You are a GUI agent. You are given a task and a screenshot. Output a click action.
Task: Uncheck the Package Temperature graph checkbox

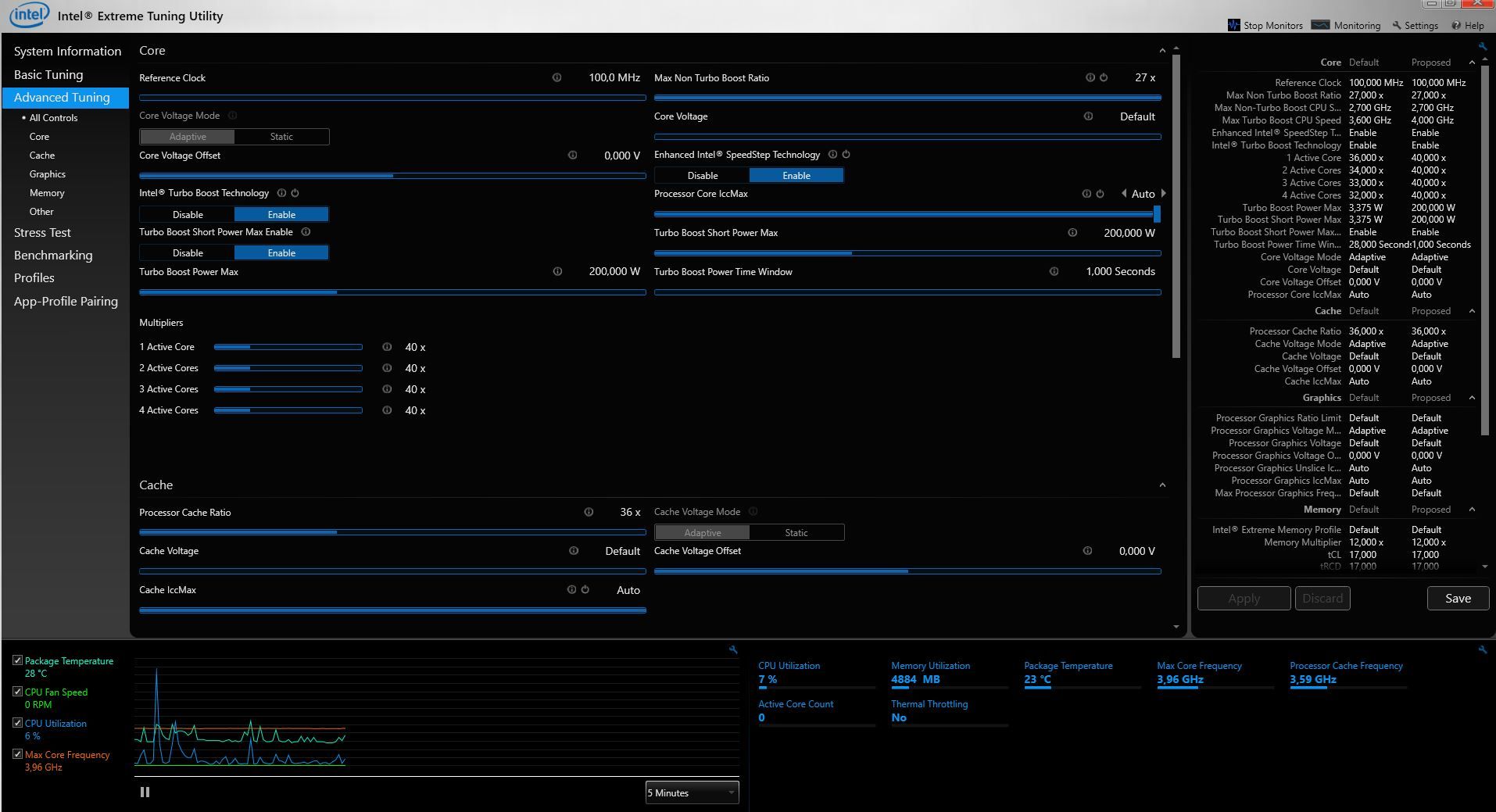tap(17, 660)
